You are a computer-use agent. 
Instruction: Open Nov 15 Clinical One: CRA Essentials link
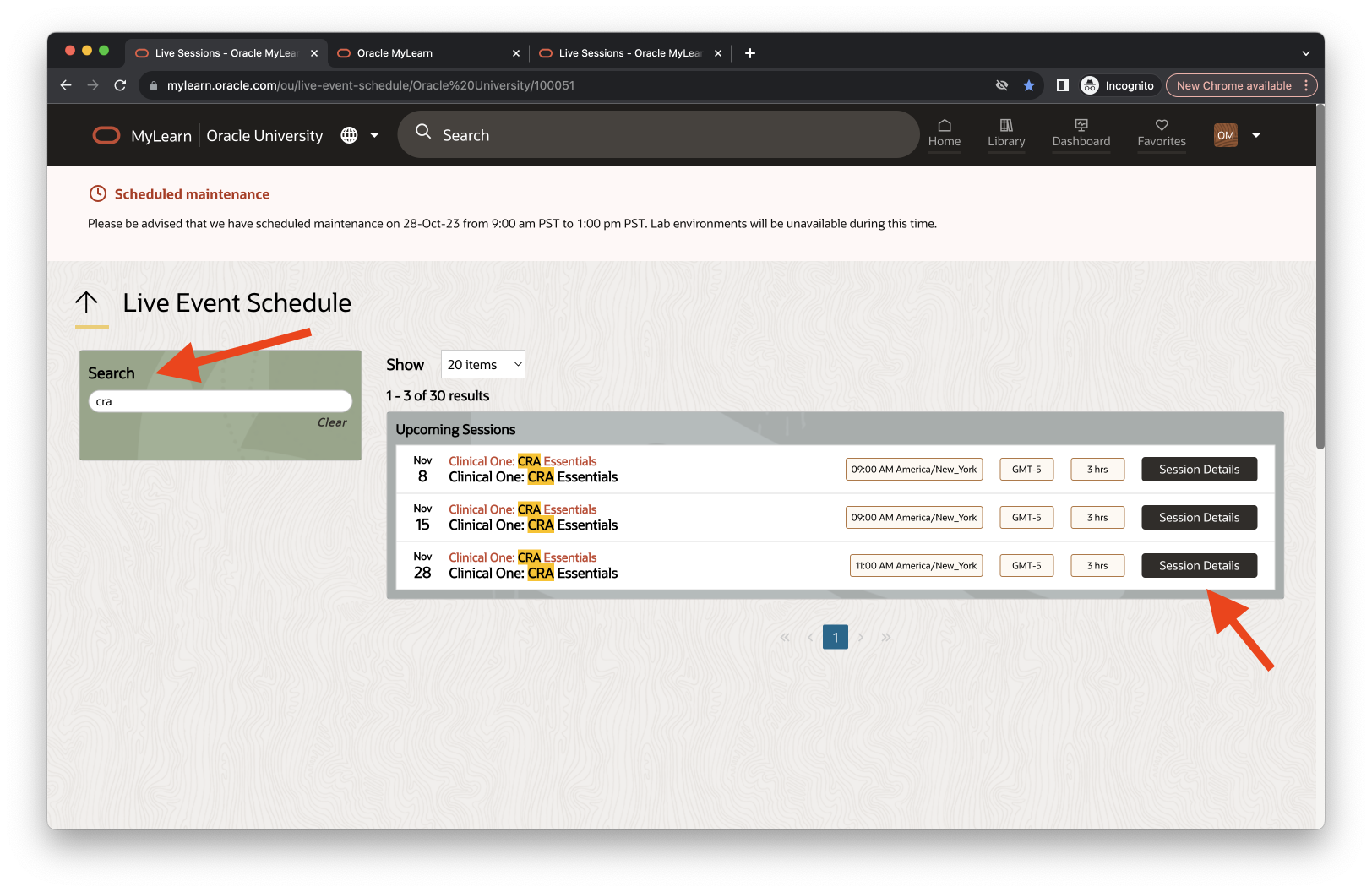pyautogui.click(x=522, y=509)
